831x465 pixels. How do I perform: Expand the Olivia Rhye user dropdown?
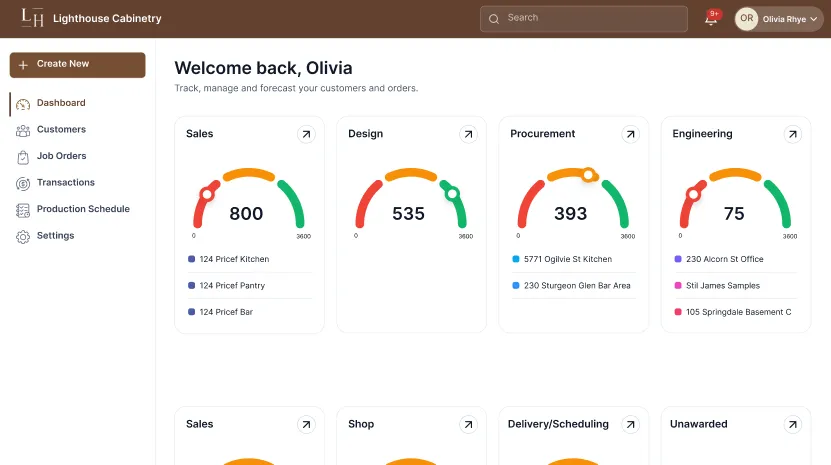tap(815, 19)
